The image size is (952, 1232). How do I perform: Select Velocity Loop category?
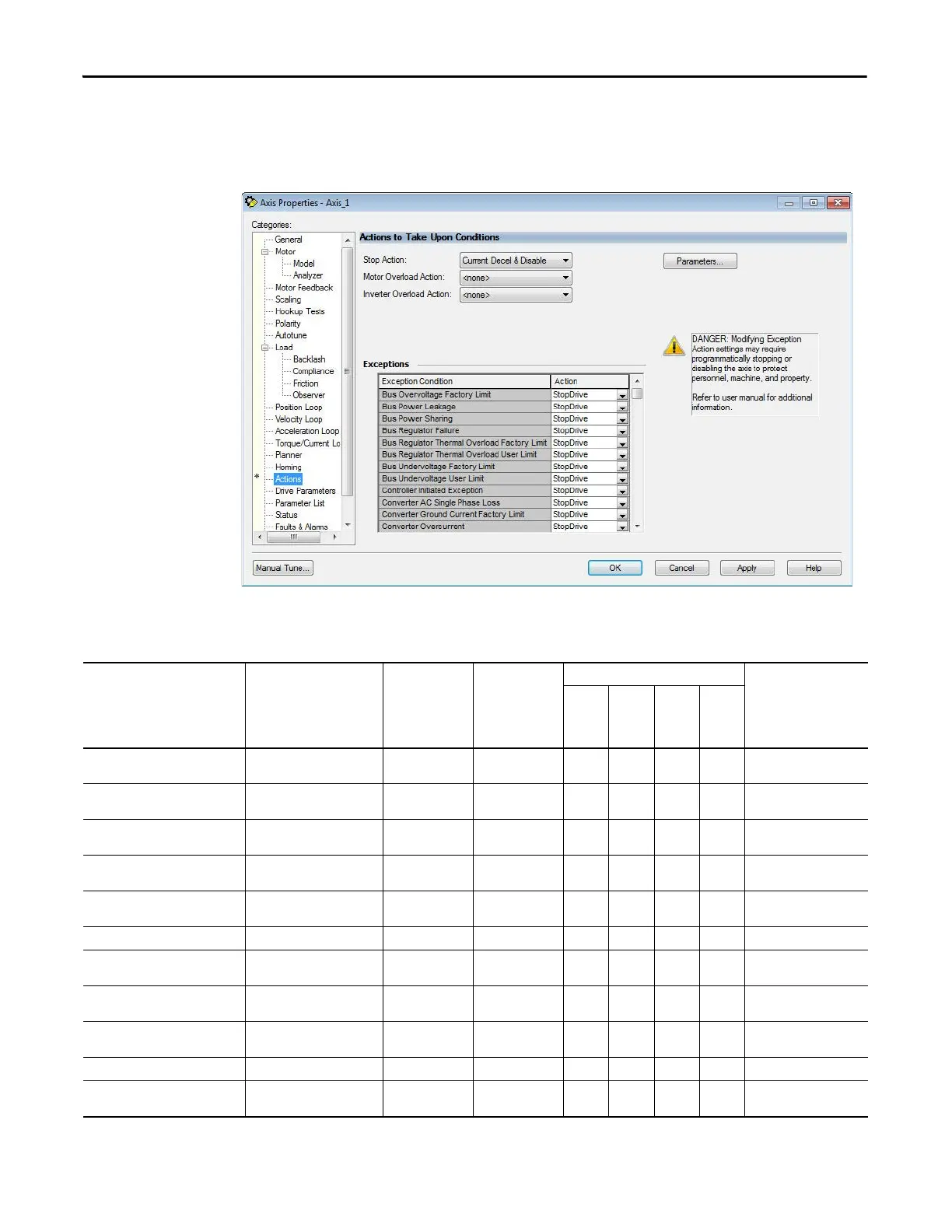[x=299, y=419]
